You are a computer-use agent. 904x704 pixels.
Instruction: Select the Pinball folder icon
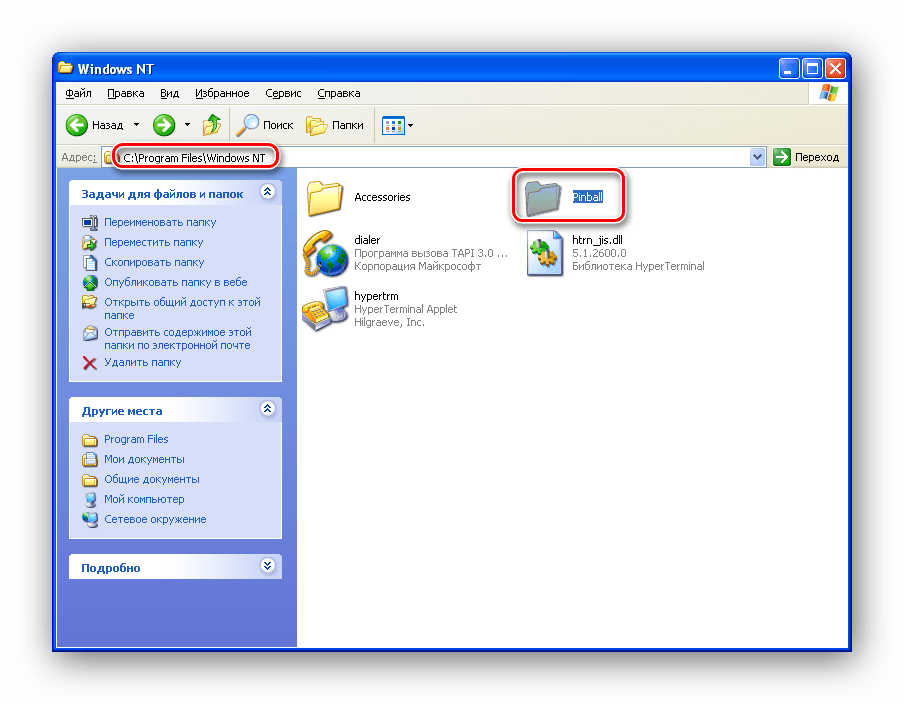pos(543,198)
